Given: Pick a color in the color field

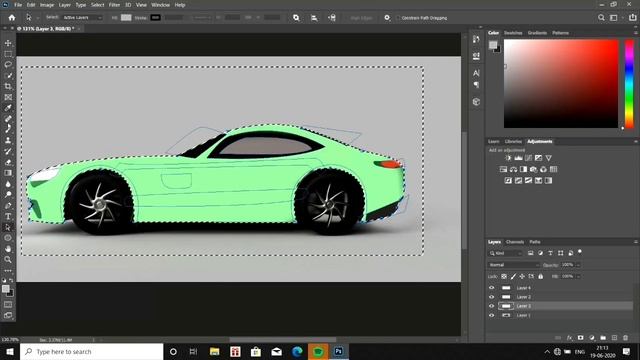Looking at the screenshot, I should 561,84.
